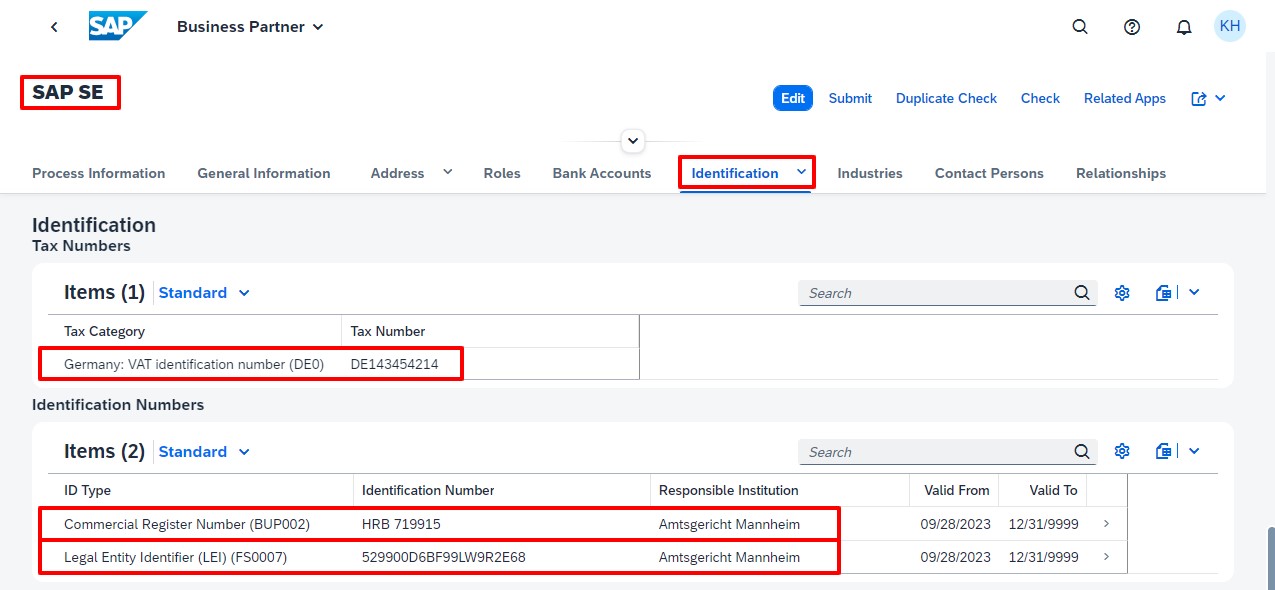Image resolution: width=1275 pixels, height=590 pixels.
Task: Click the SAP logo
Action: click(117, 26)
